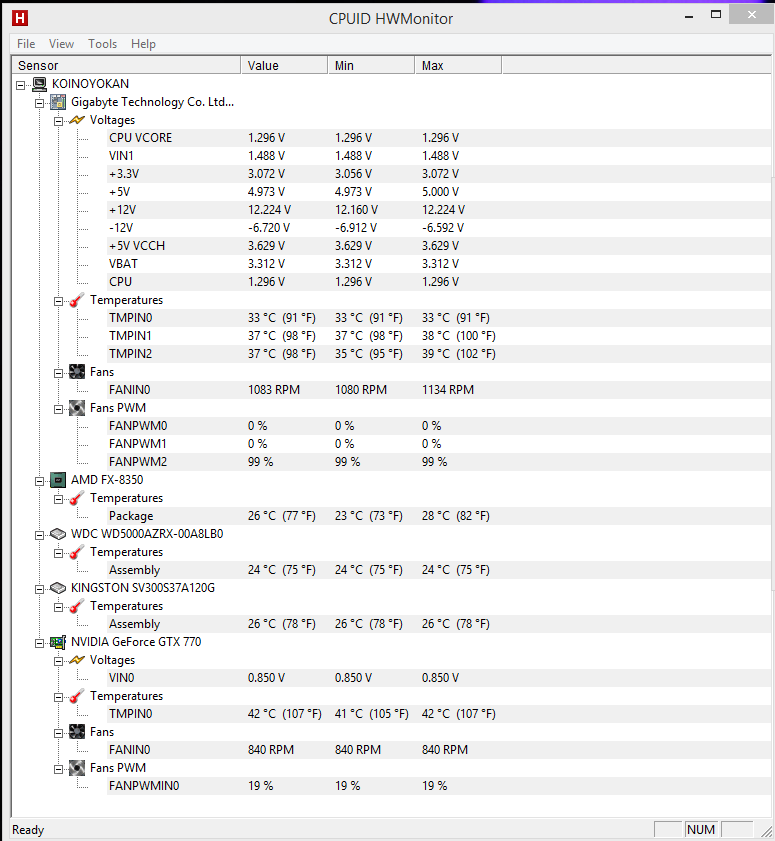Click the 12.224 V current value
Image resolution: width=775 pixels, height=841 pixels.
[x=269, y=210]
